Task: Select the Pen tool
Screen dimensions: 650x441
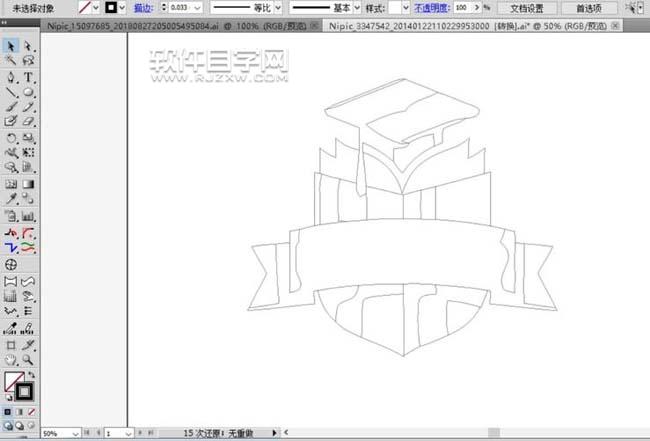Action: (11, 78)
